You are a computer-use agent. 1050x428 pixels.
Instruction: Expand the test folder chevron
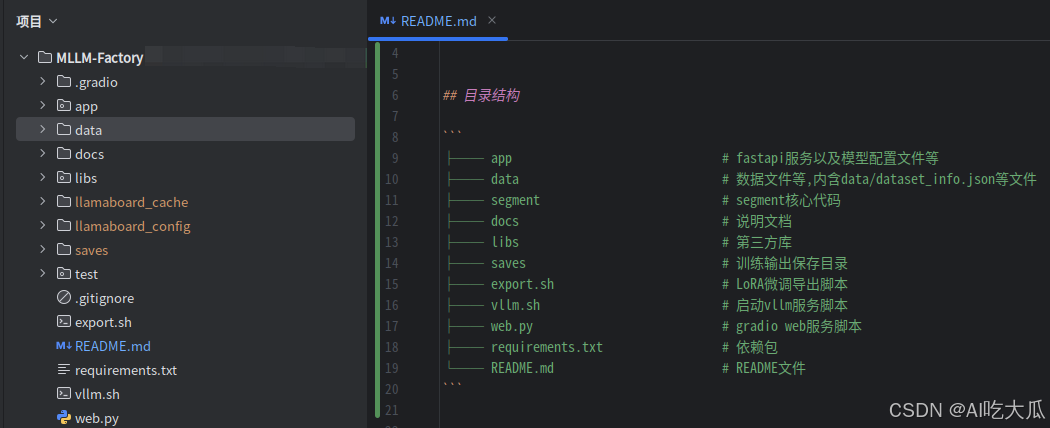coord(43,273)
